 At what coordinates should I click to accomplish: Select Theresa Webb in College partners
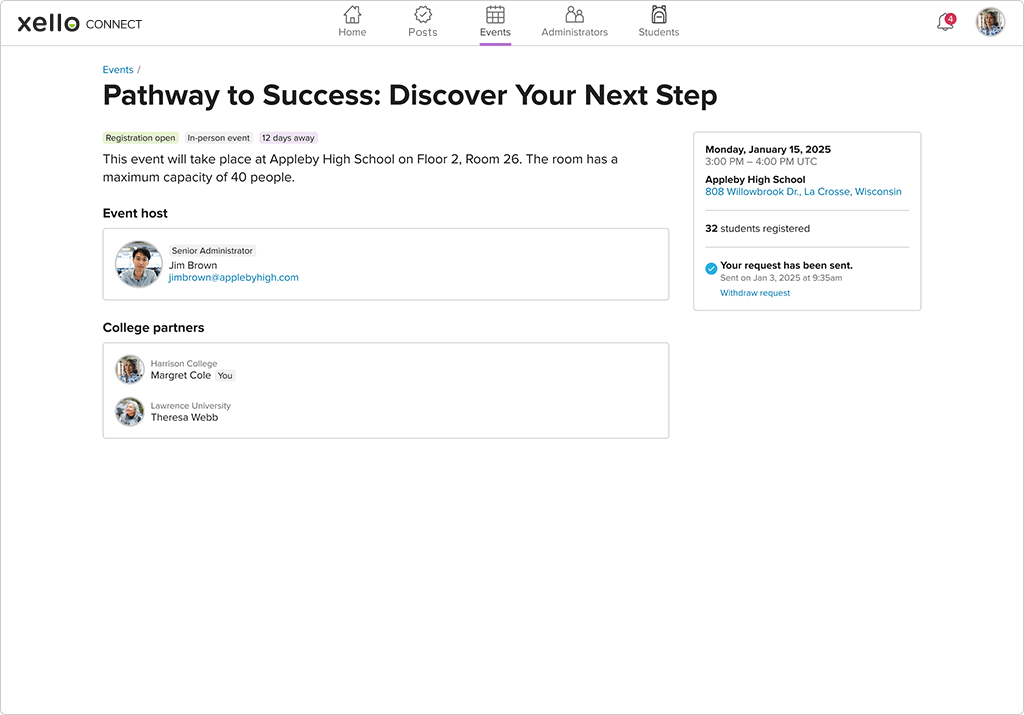[x=184, y=418]
